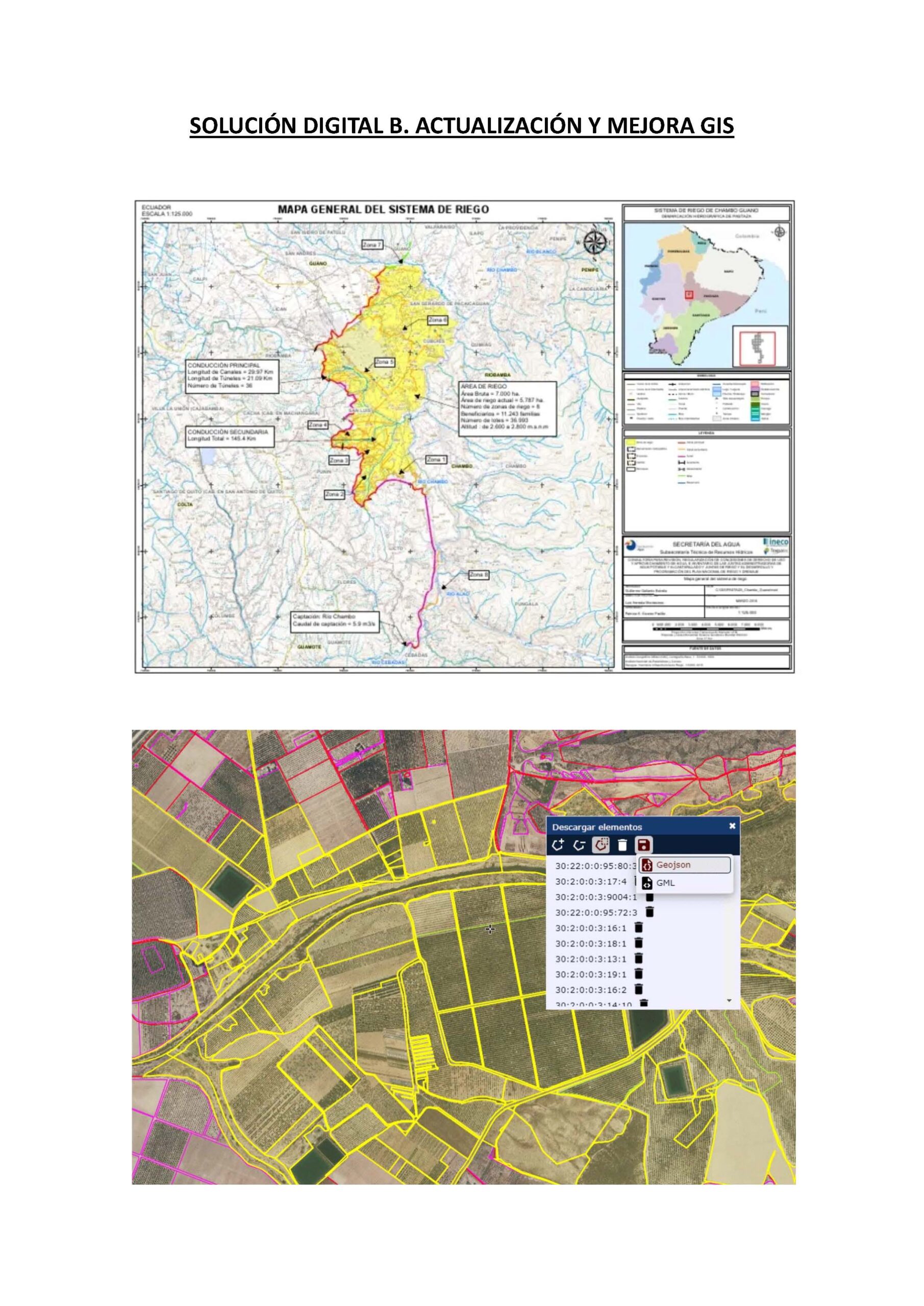The width and height of the screenshot is (924, 1306).
Task: Delete element 30:2:0:0:3:9004:1
Action: click(x=650, y=897)
